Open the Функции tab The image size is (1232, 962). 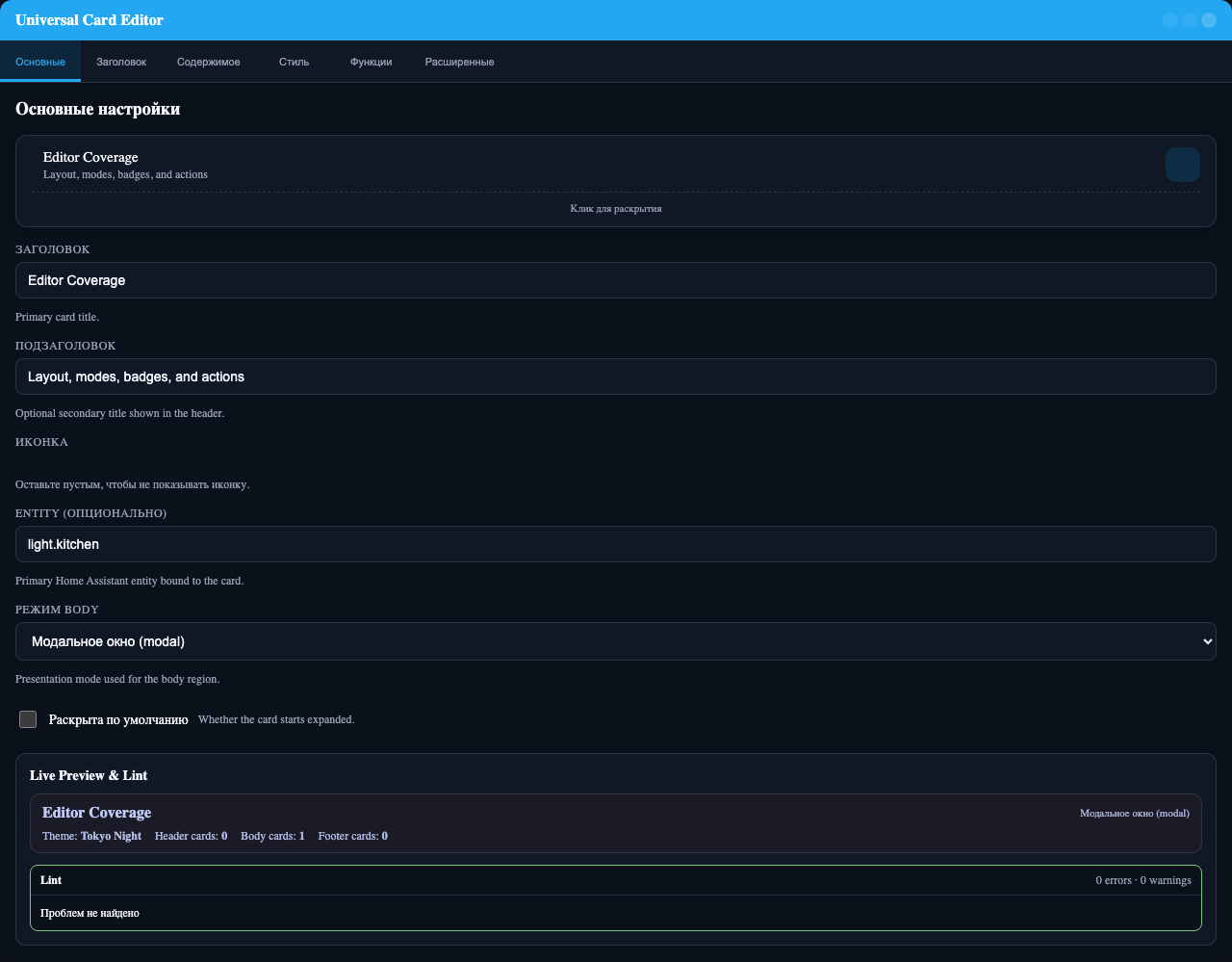click(x=372, y=61)
